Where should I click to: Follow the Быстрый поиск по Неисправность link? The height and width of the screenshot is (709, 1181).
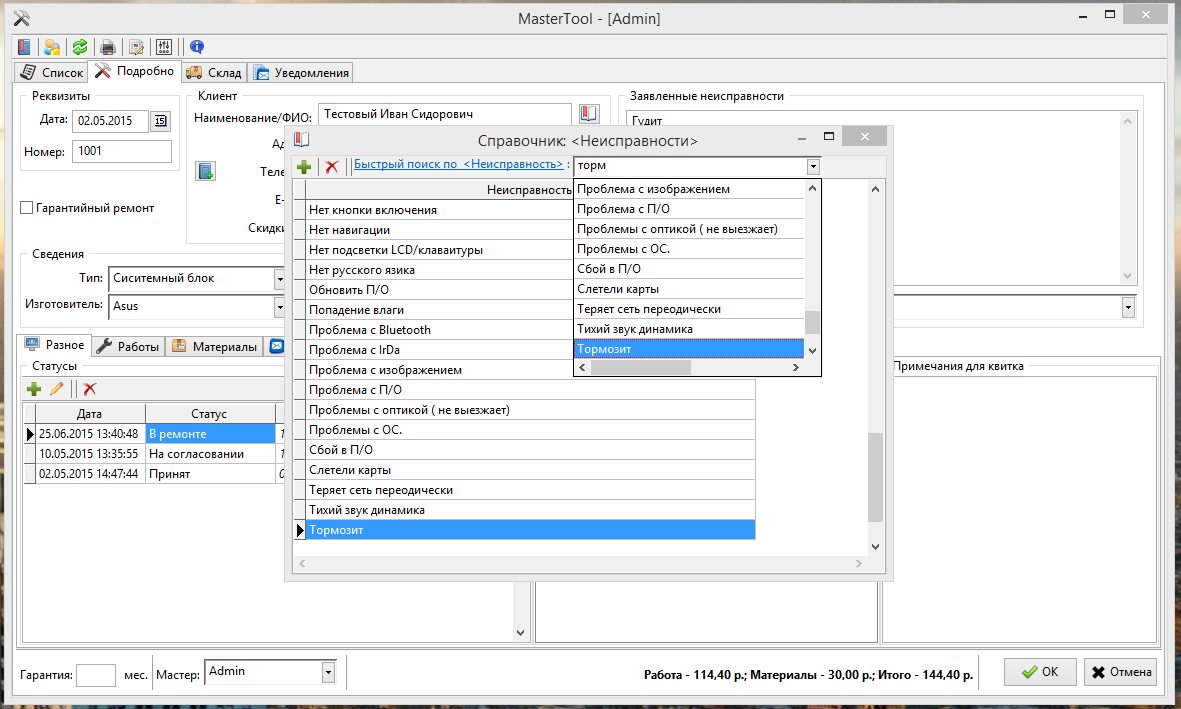(x=459, y=164)
